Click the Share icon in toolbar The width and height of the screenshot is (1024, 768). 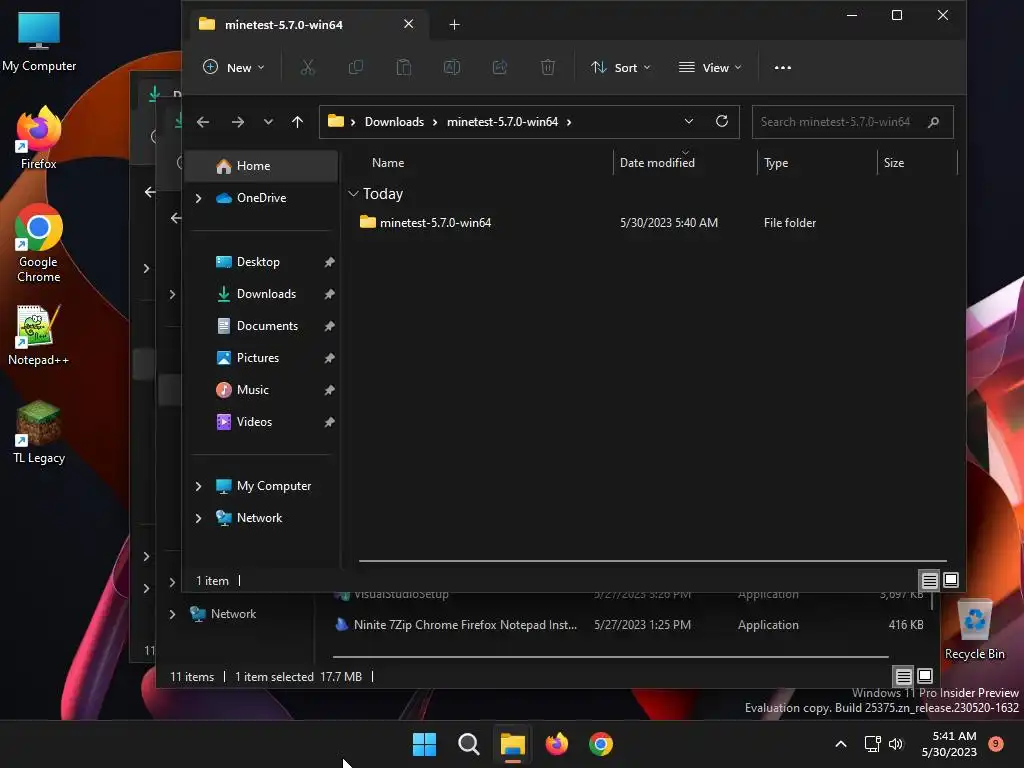[500, 67]
